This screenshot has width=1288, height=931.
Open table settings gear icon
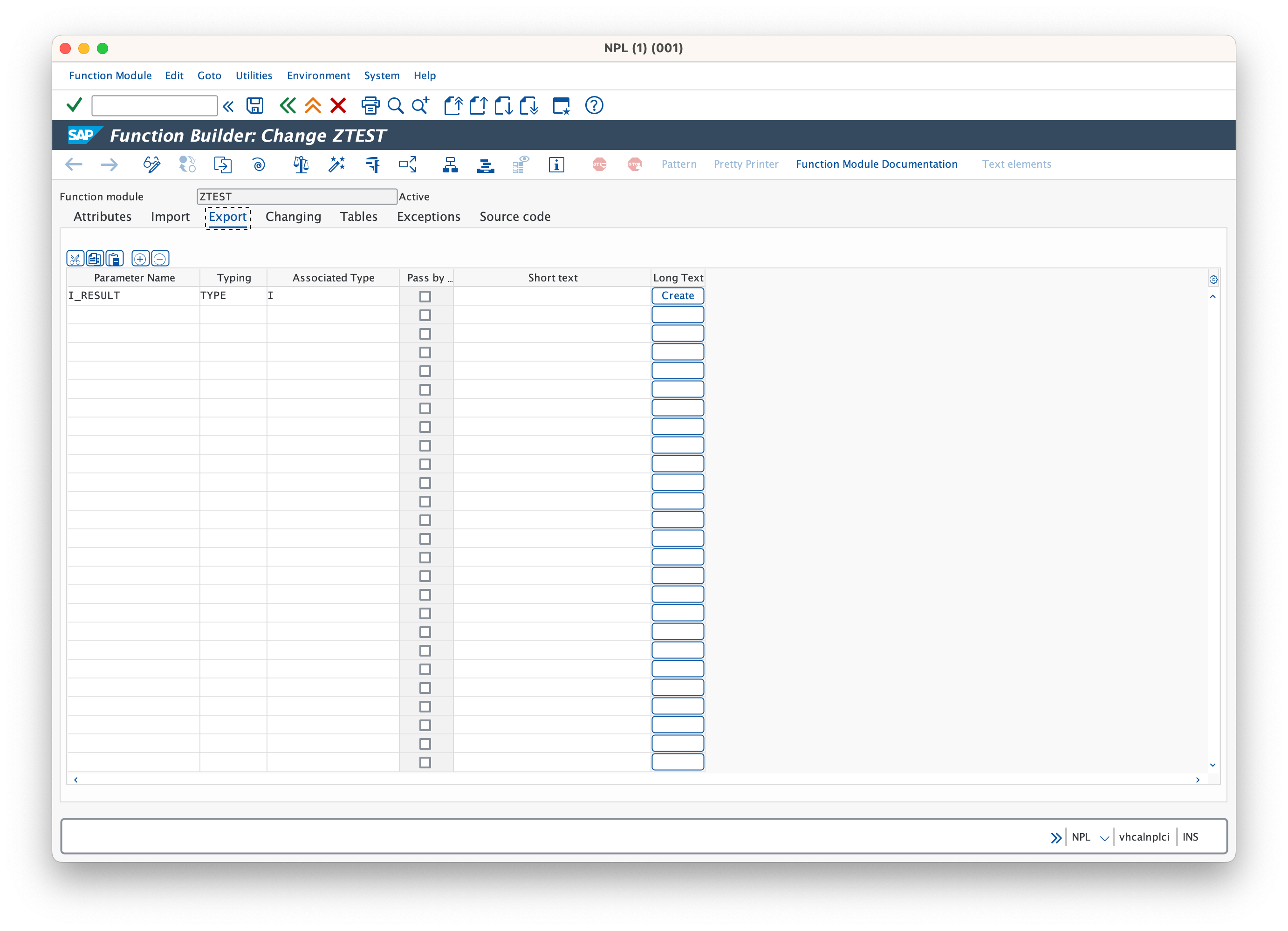click(x=1213, y=280)
